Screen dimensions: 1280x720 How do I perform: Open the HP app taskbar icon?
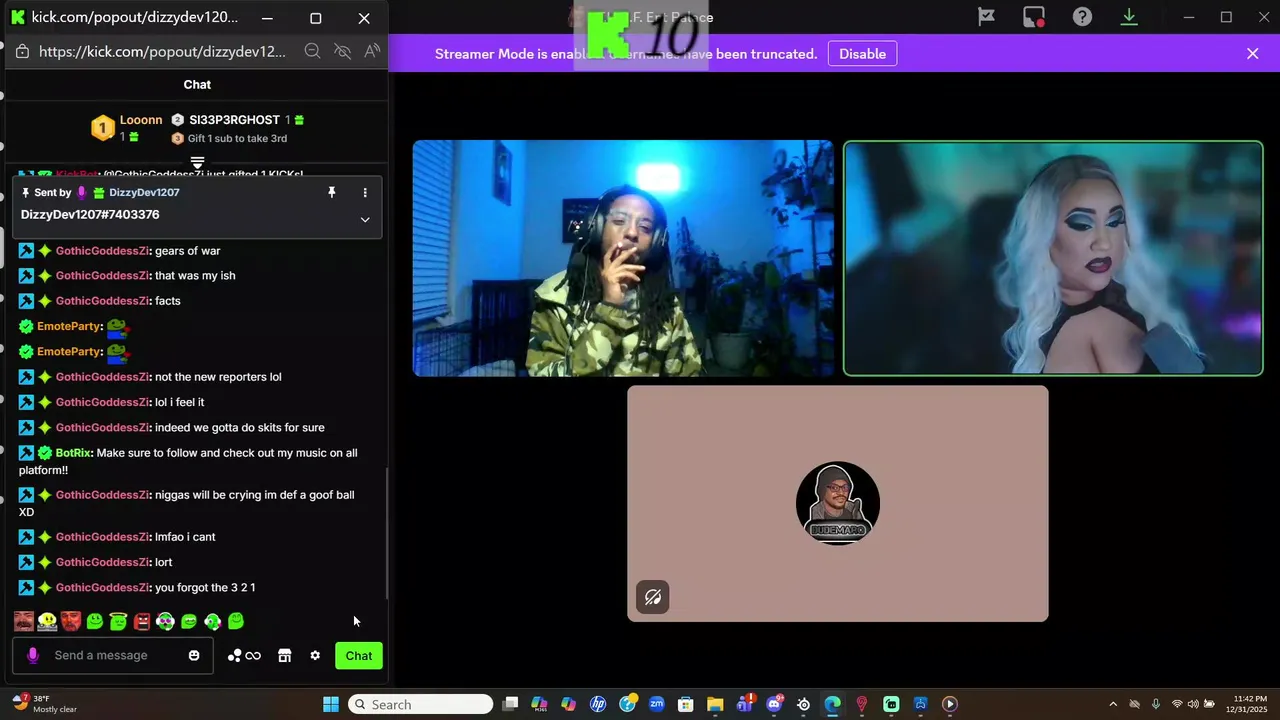(x=598, y=704)
